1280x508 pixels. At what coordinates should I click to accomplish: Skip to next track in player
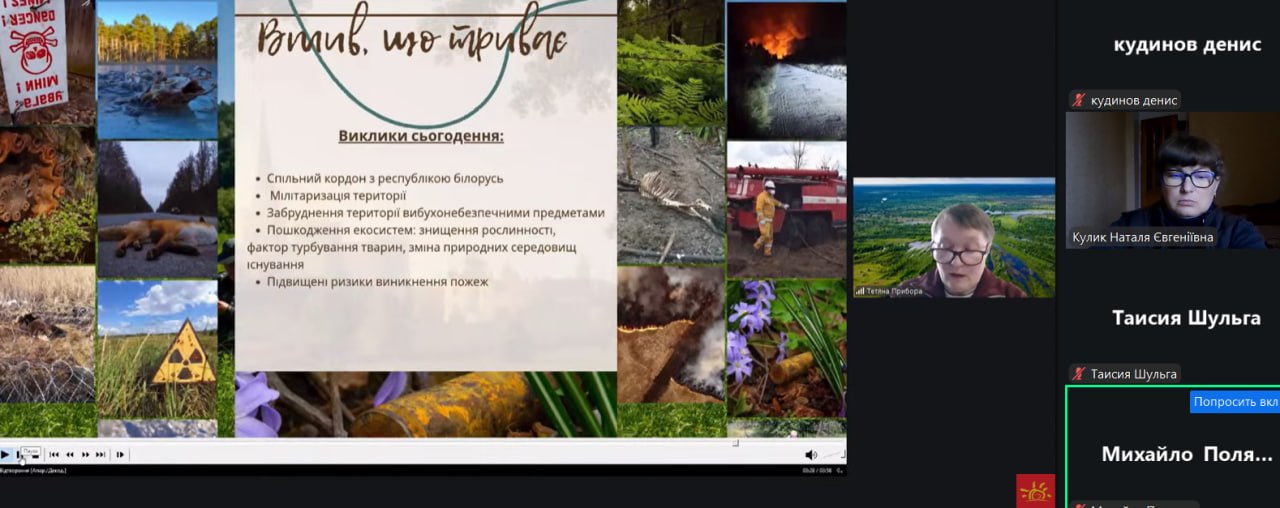[x=100, y=454]
